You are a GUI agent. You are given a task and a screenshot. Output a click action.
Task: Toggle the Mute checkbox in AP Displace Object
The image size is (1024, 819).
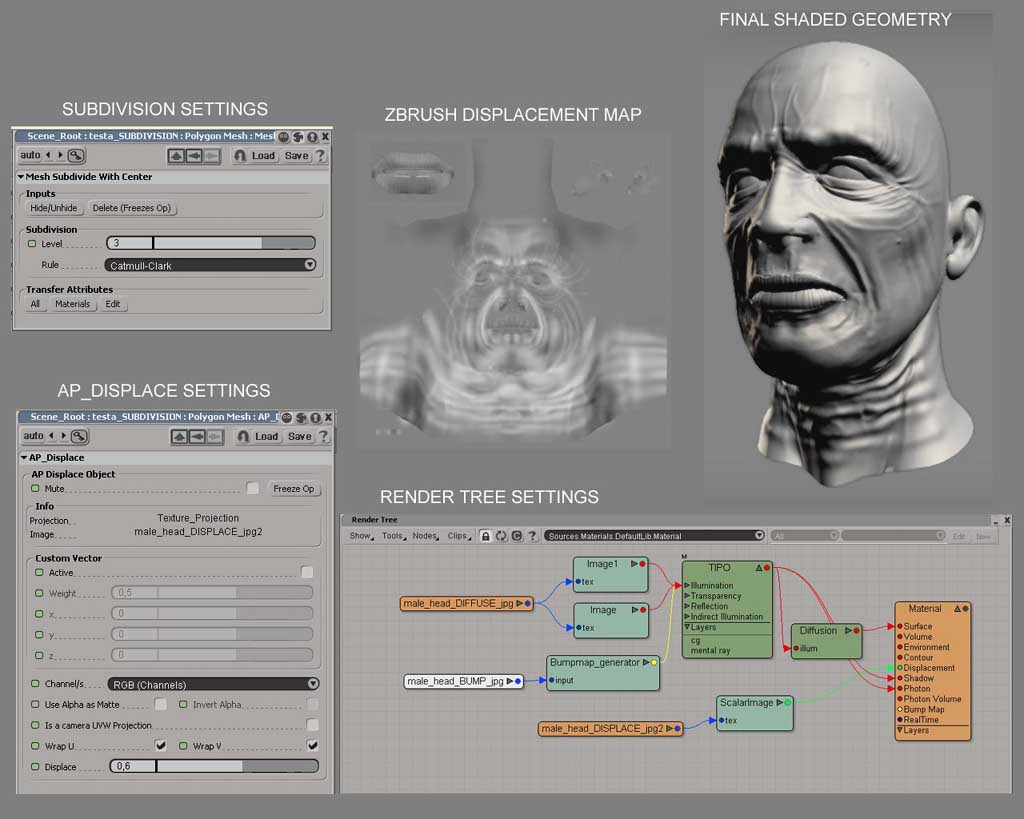[x=253, y=488]
